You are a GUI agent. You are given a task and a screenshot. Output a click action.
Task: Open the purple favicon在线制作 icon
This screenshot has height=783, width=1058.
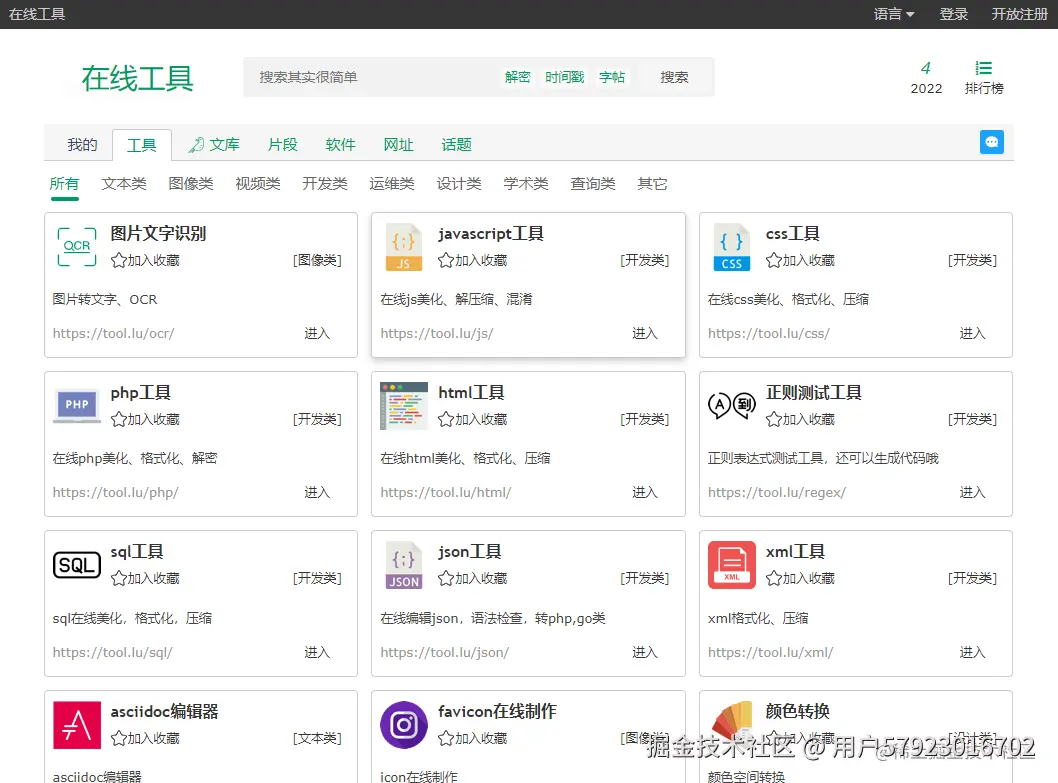pos(403,724)
